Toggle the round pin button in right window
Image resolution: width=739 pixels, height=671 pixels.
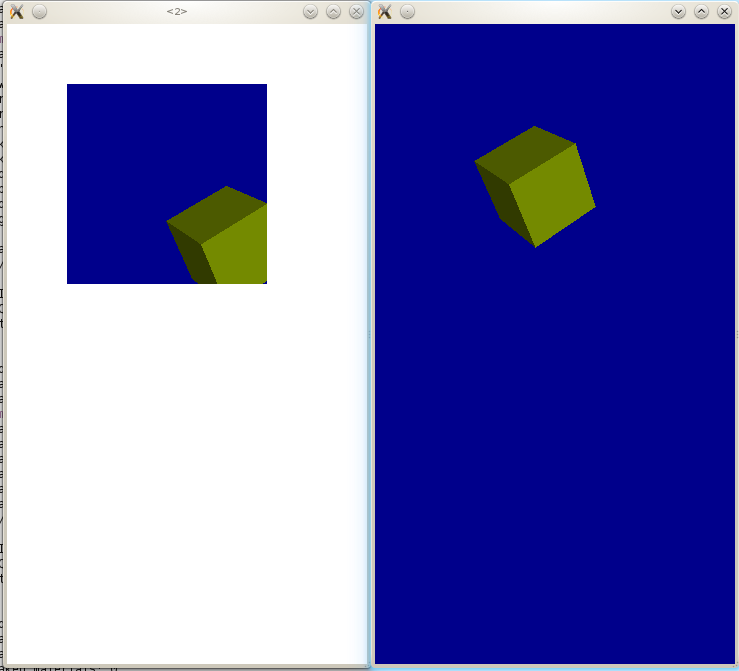point(407,12)
